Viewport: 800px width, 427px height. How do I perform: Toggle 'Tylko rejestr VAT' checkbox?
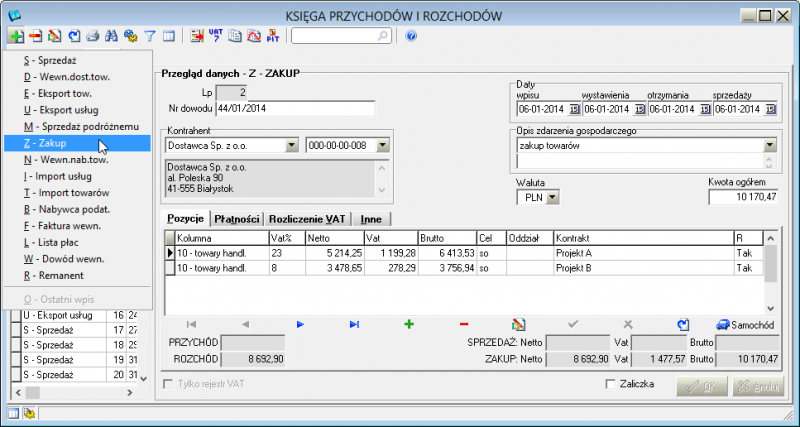click(168, 384)
